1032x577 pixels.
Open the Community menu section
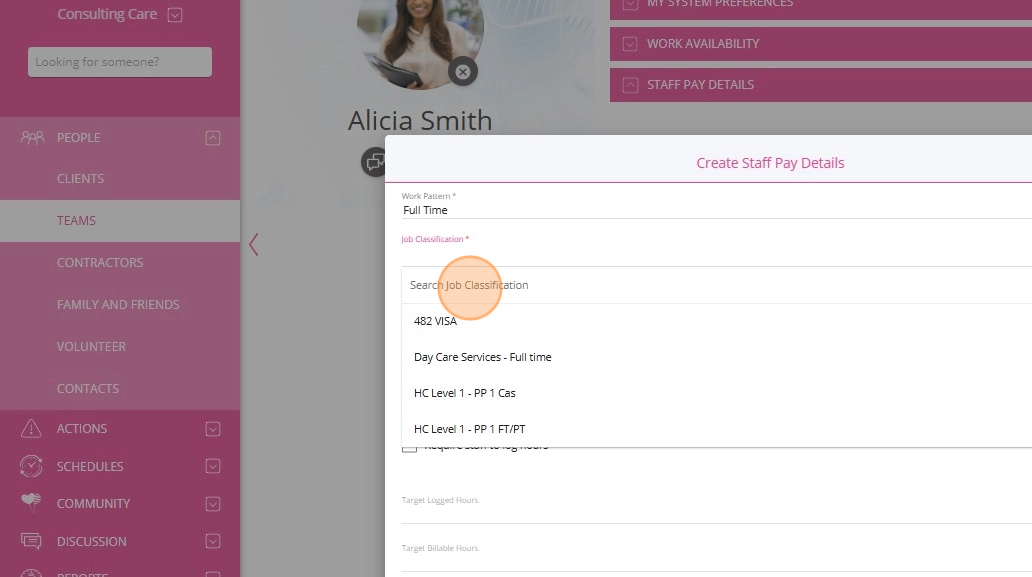point(120,504)
